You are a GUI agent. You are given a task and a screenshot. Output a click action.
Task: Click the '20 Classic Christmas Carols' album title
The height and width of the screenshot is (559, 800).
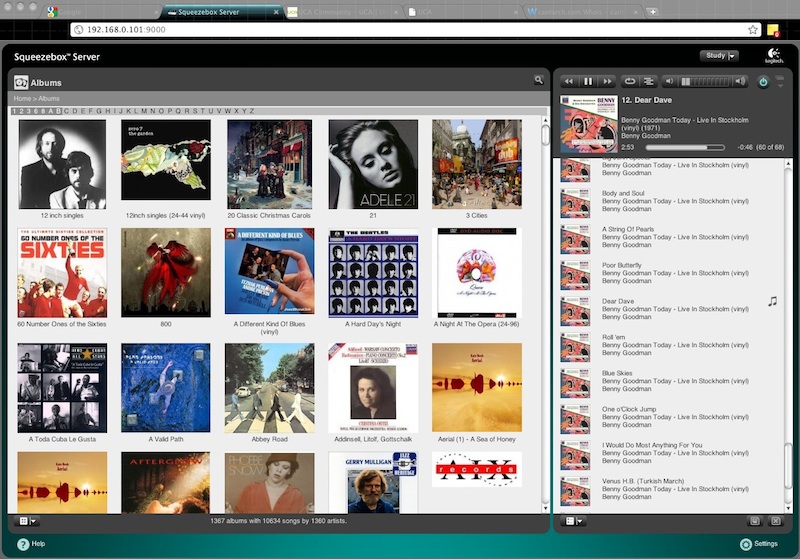tap(269, 215)
